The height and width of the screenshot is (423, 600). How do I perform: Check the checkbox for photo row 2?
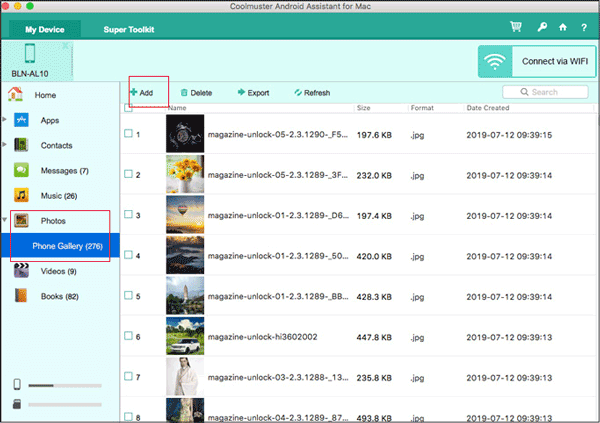click(128, 174)
